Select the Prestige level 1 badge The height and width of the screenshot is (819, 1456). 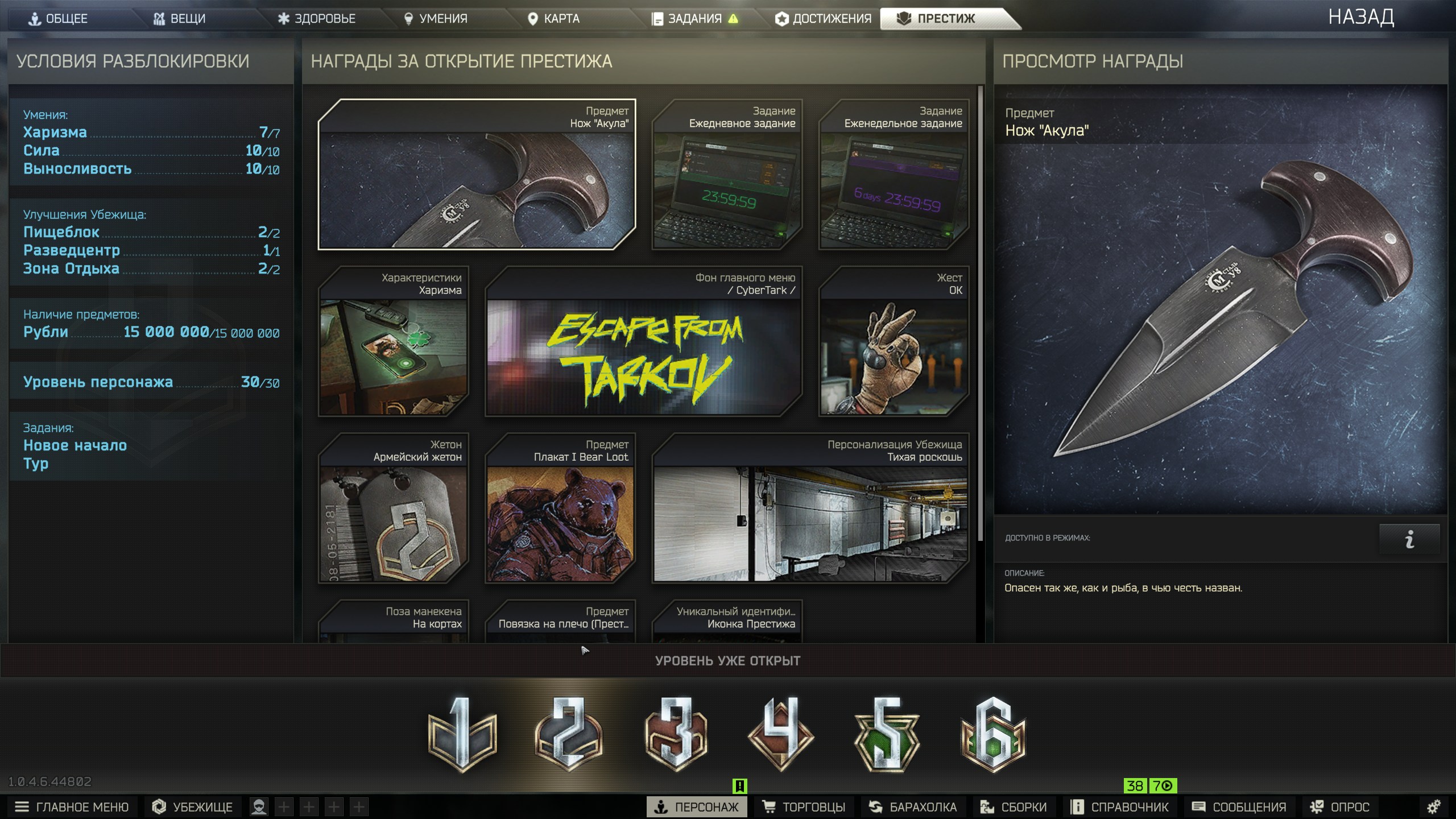462,734
